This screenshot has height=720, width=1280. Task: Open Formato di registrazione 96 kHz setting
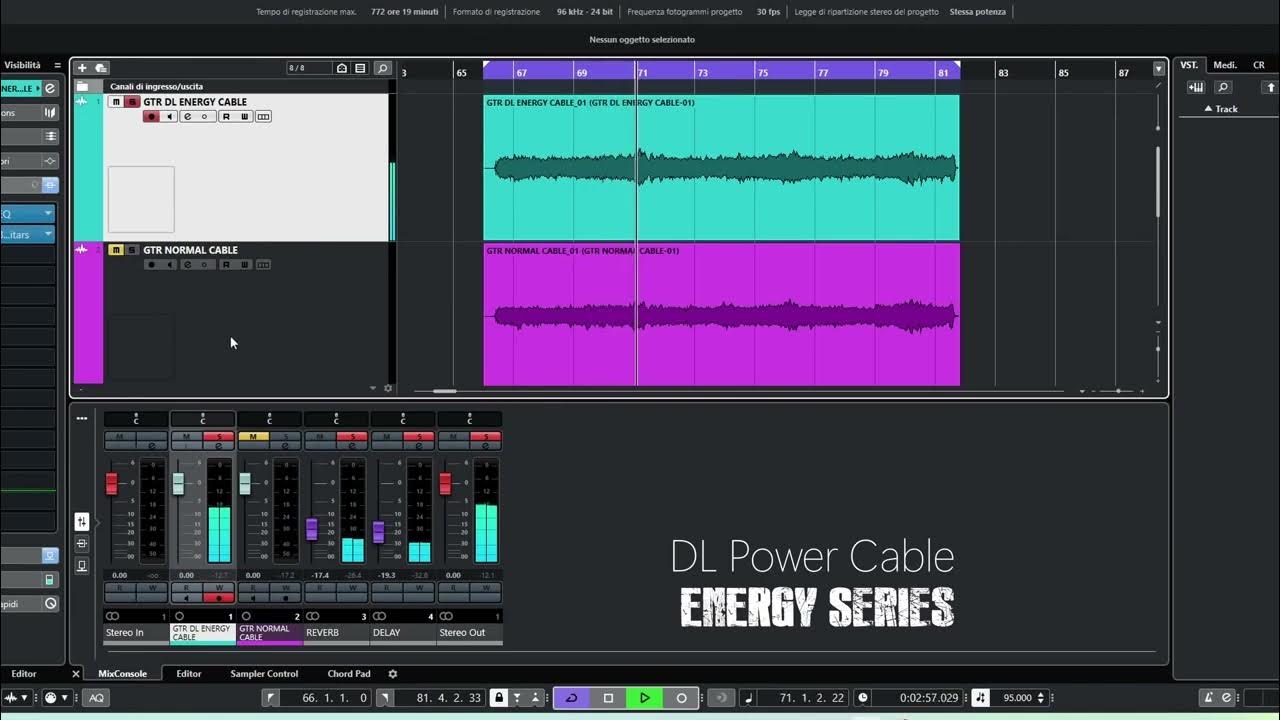coord(585,12)
